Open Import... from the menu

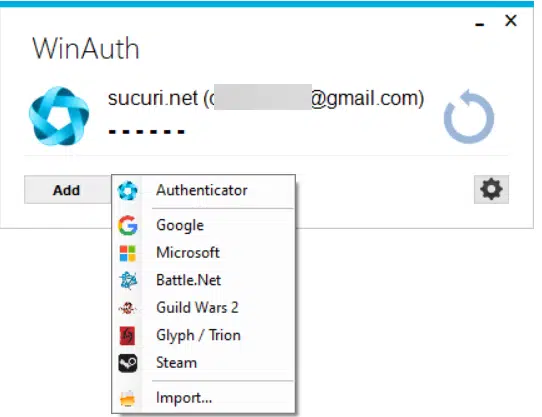pos(204,398)
